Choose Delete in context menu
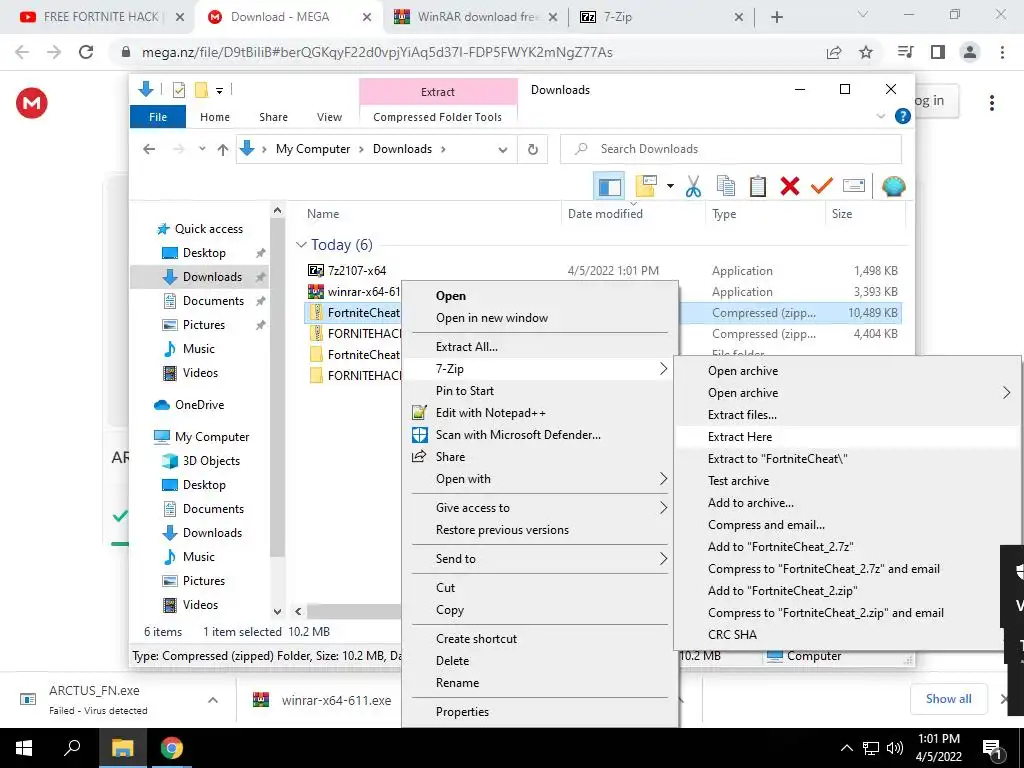Screen dimensions: 1024x768 point(539,661)
